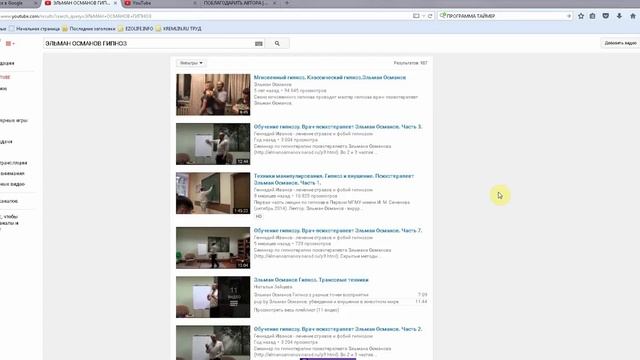Click the 11 видео playlist thumbnail
640x360 pixels.
(x=213, y=297)
